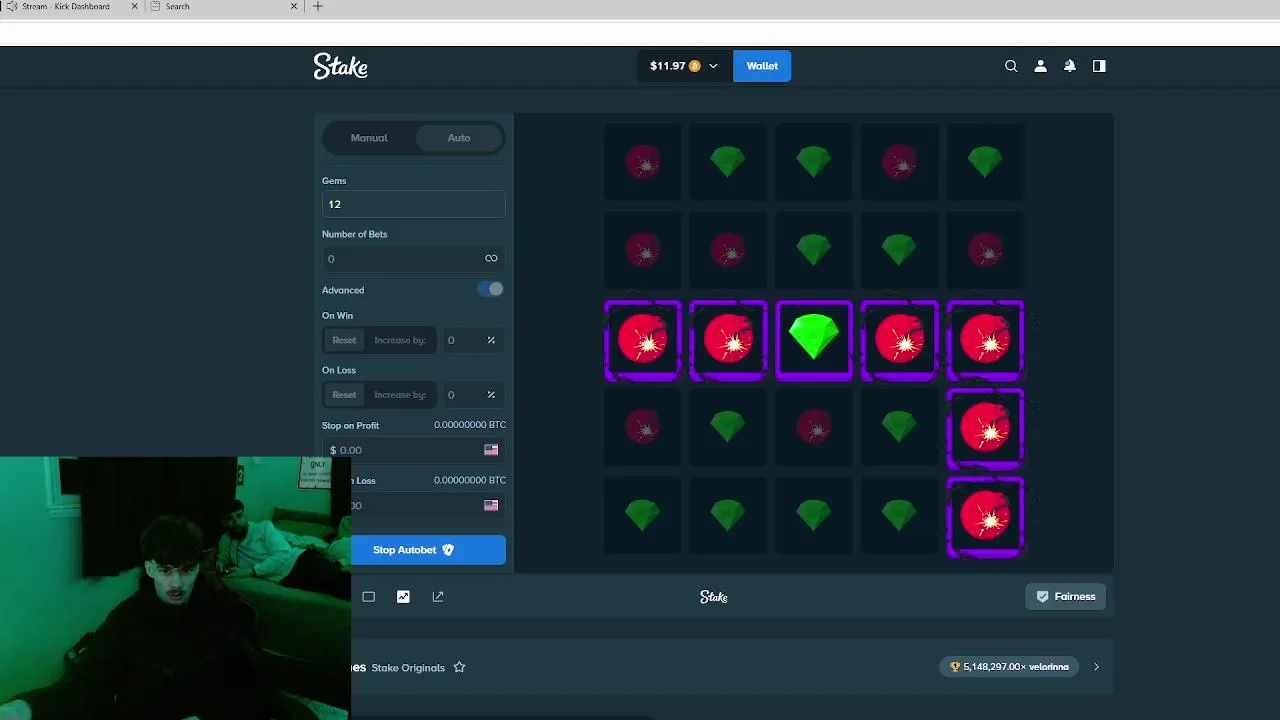Image resolution: width=1280 pixels, height=720 pixels.
Task: Open live stats chart icon
Action: pyautogui.click(x=403, y=597)
